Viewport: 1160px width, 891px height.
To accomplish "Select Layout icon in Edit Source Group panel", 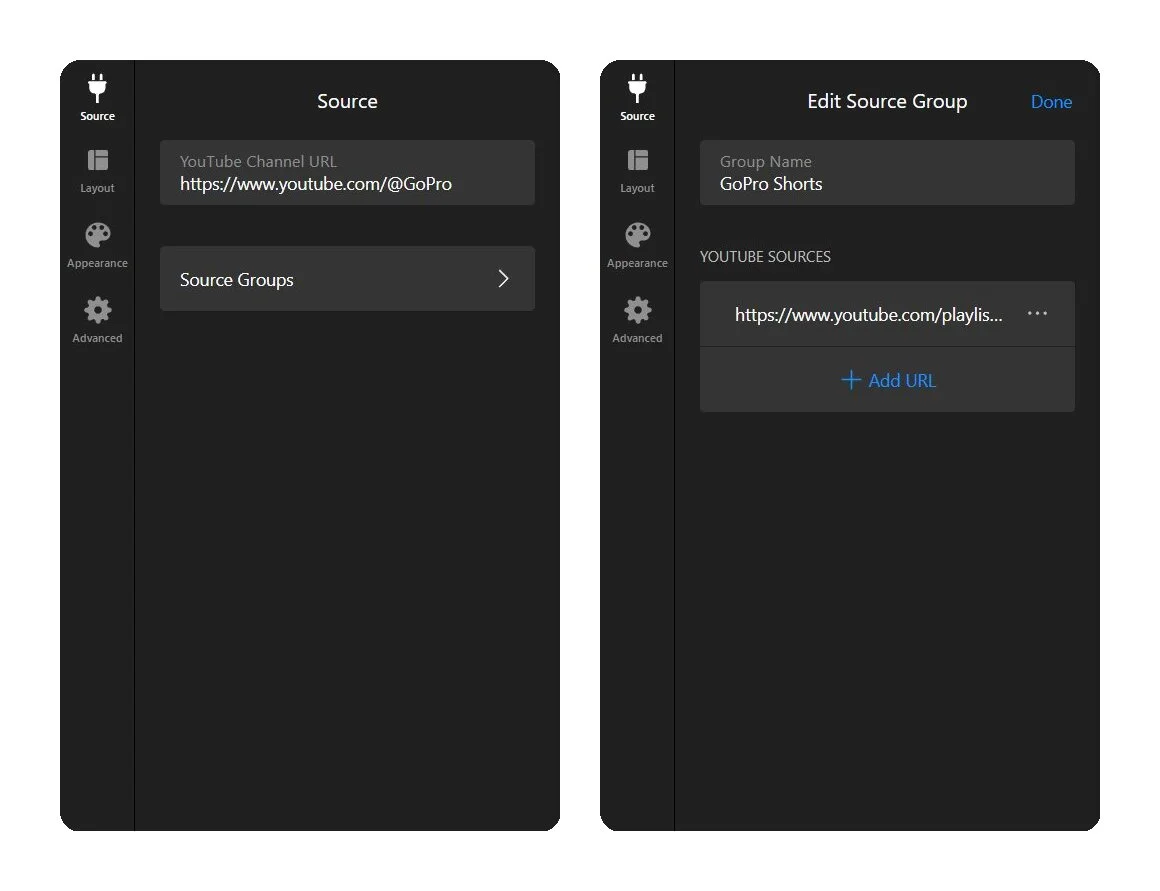I will 637,161.
